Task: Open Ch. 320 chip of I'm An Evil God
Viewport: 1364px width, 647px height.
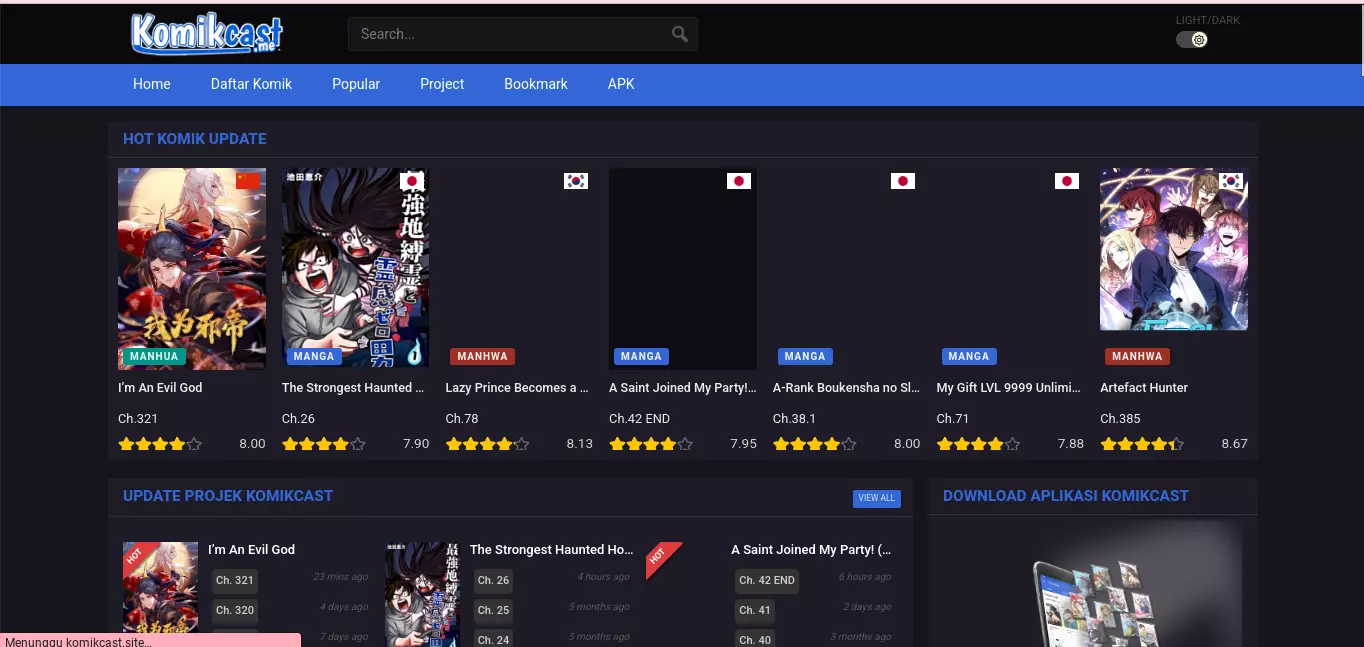Action: tap(235, 610)
